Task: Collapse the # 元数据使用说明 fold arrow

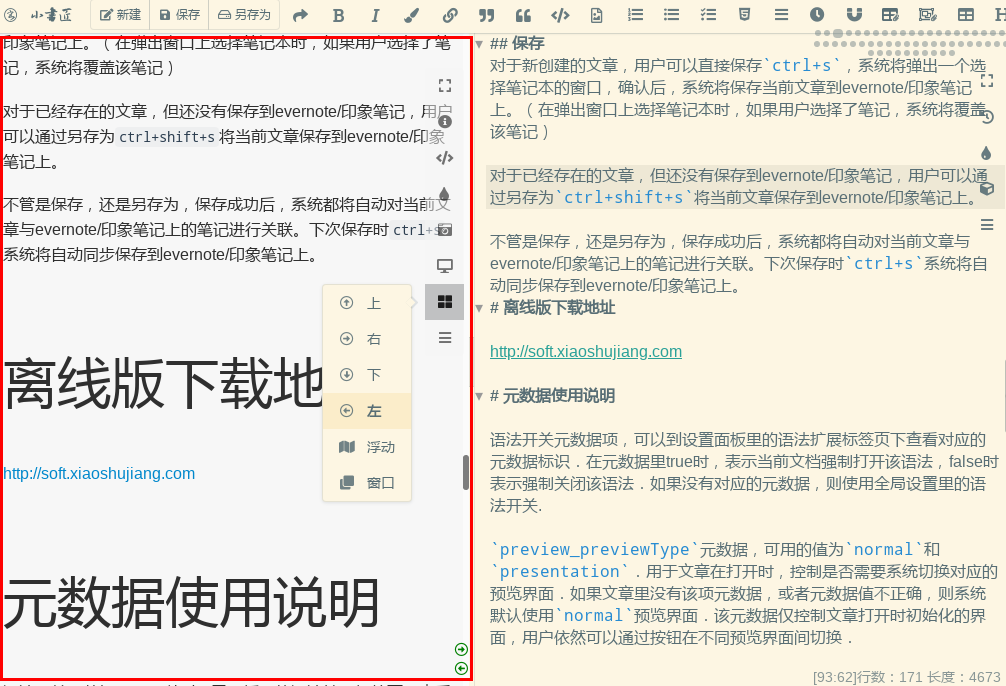Action: coord(479,397)
